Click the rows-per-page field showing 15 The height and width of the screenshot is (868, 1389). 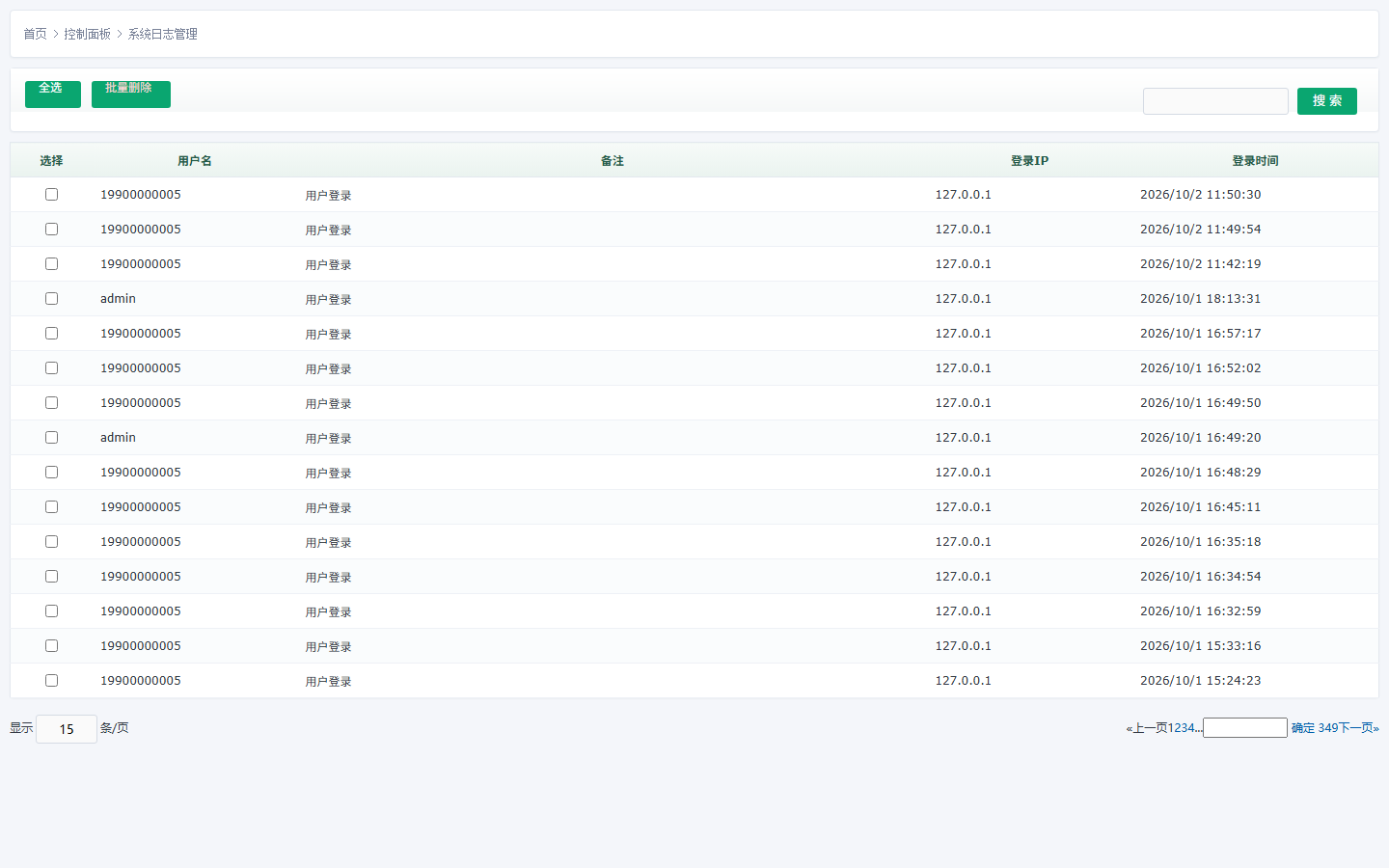pos(67,729)
